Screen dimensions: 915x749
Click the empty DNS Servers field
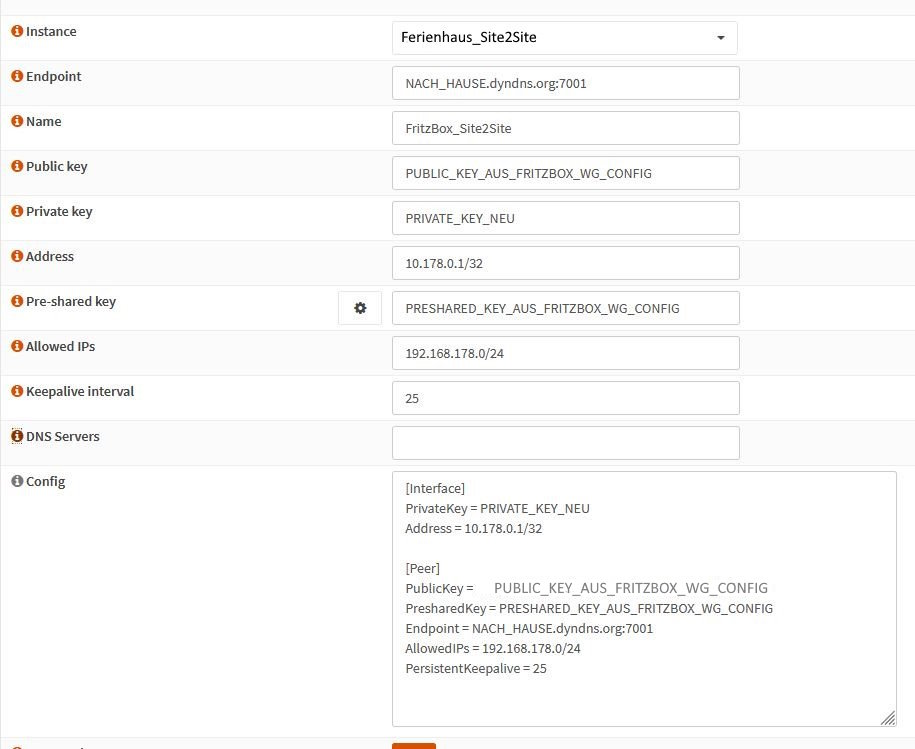(x=565, y=444)
